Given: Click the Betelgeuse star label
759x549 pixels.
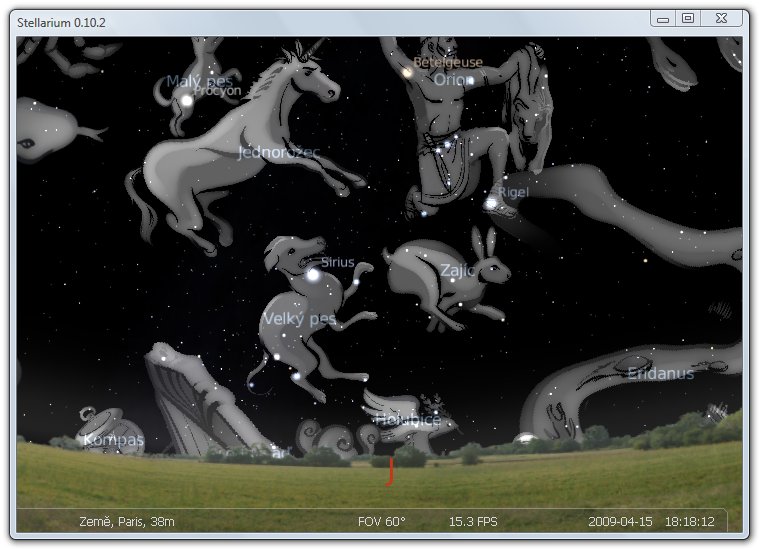Looking at the screenshot, I should [448, 62].
